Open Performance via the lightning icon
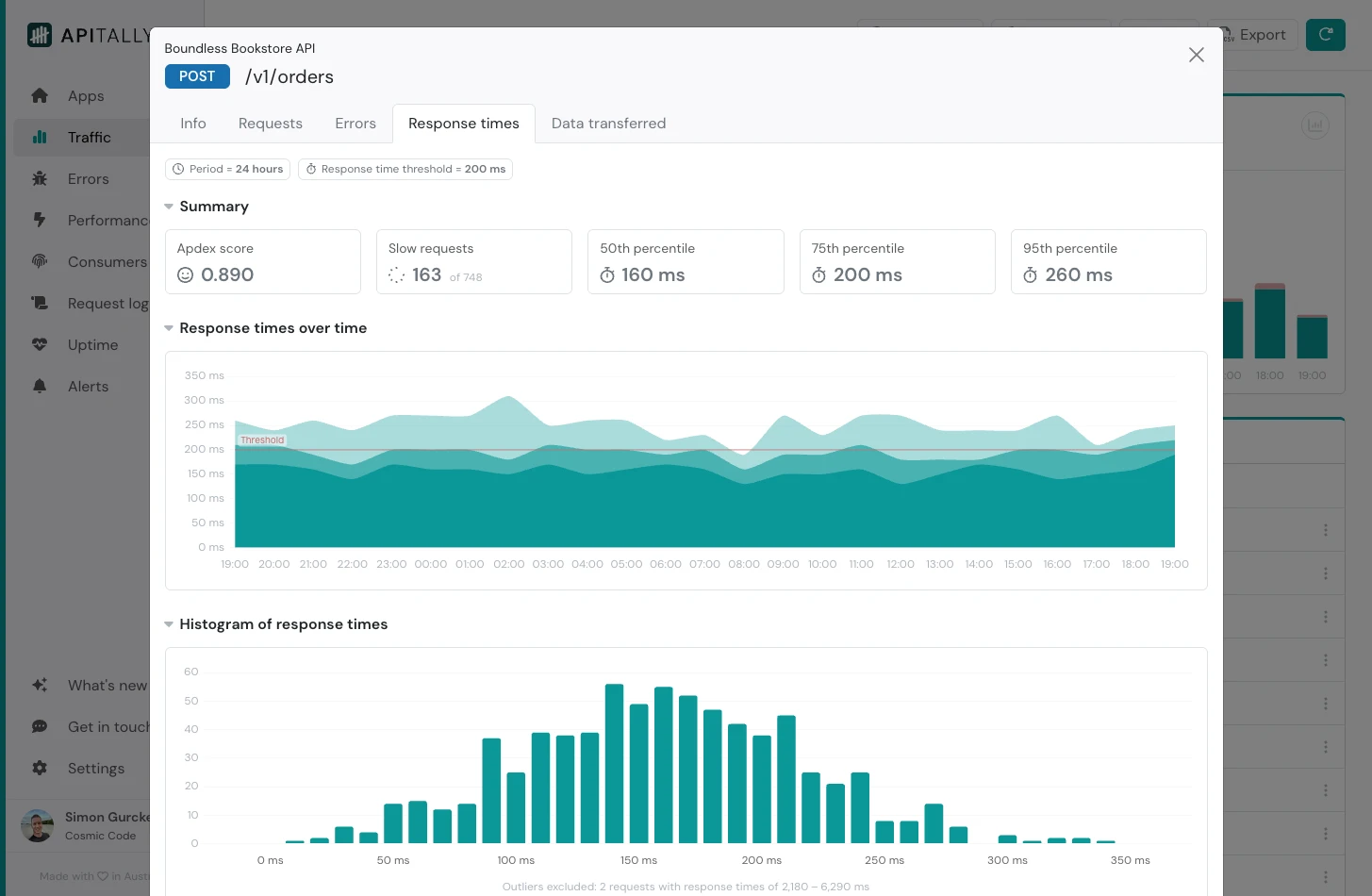This screenshot has width=1372, height=896. click(40, 221)
